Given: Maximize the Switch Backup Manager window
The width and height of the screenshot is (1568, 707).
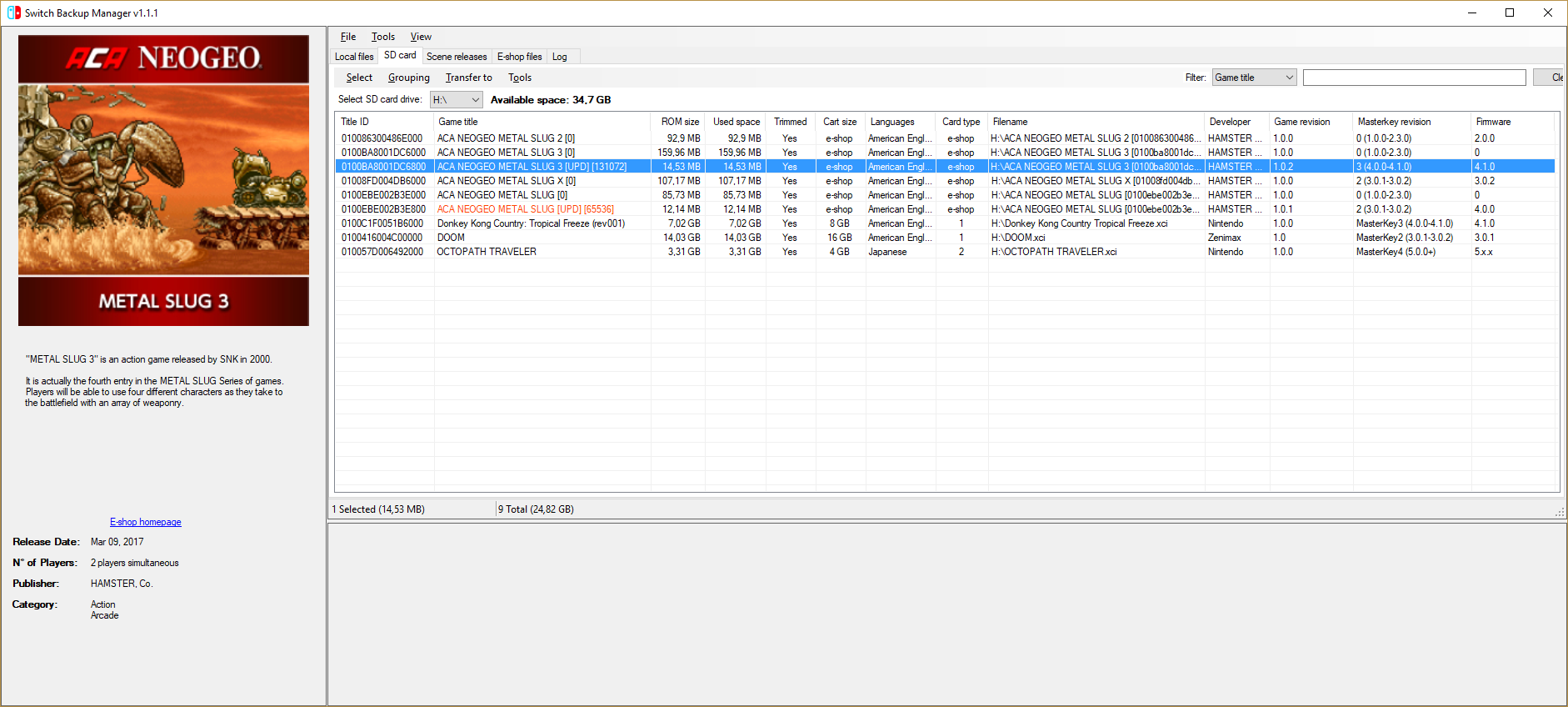Looking at the screenshot, I should [x=1510, y=13].
